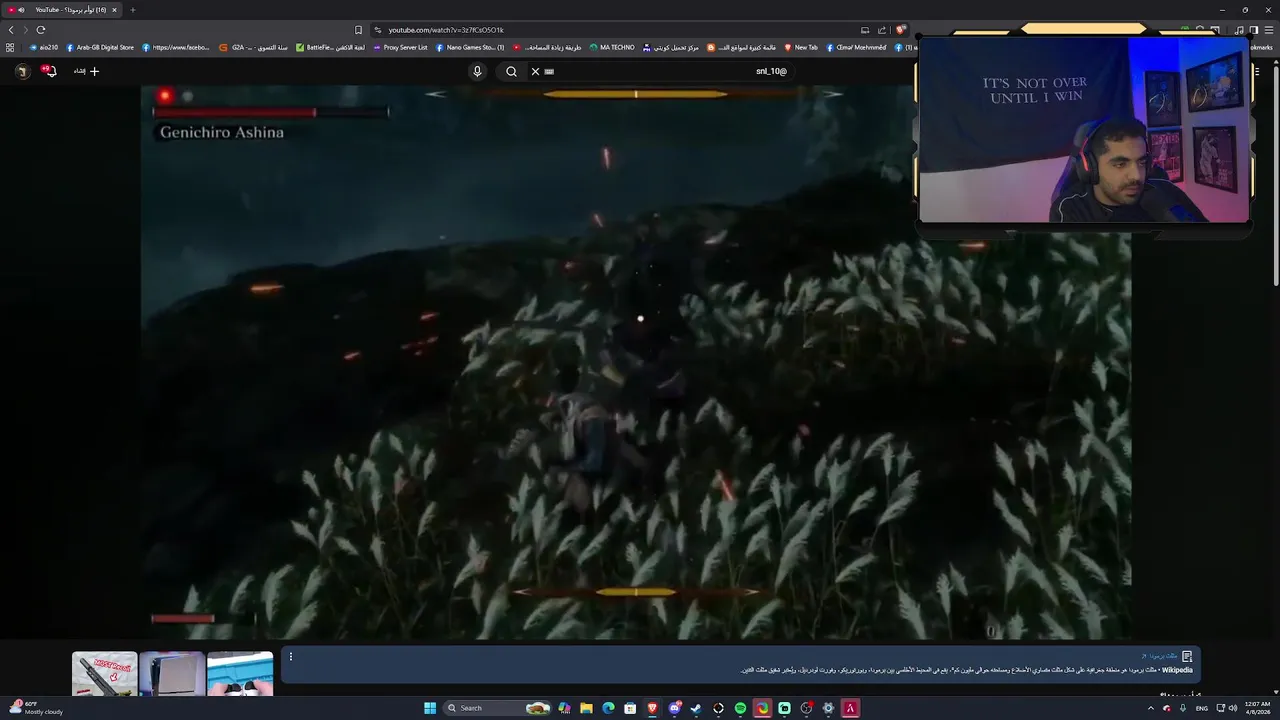This screenshot has height=720, width=1280.
Task: Open the Settings gear on taskbar
Action: tap(828, 708)
